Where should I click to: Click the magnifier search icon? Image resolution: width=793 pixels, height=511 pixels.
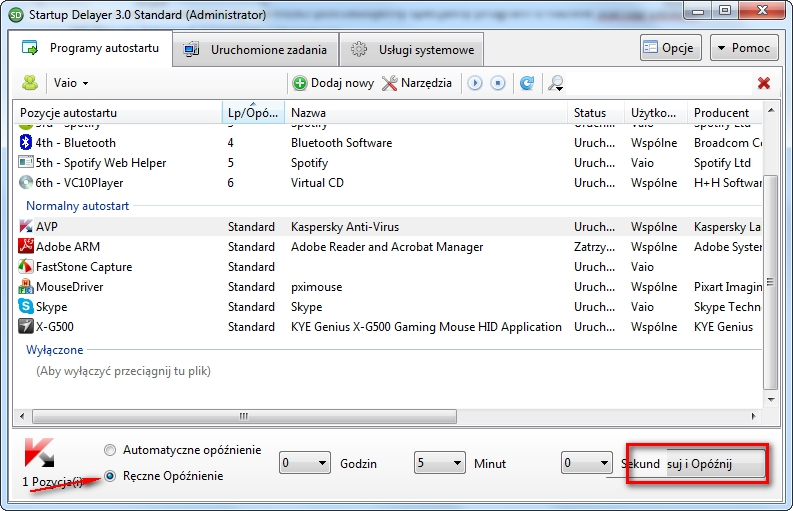pos(556,83)
